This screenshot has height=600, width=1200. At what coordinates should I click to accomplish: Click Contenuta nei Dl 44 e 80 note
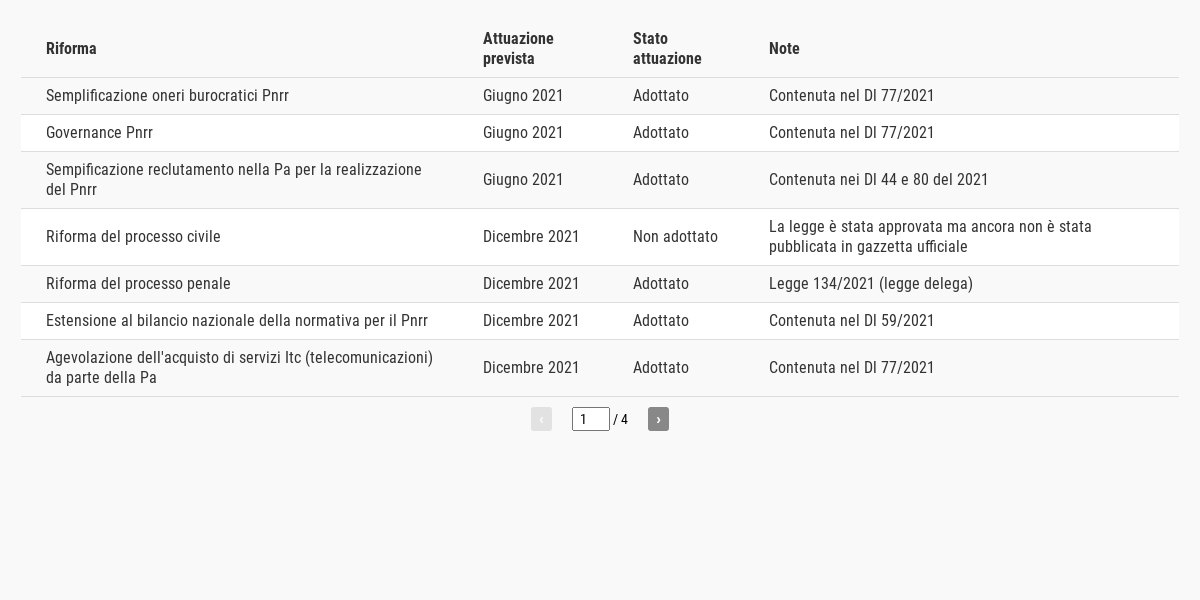coord(878,180)
